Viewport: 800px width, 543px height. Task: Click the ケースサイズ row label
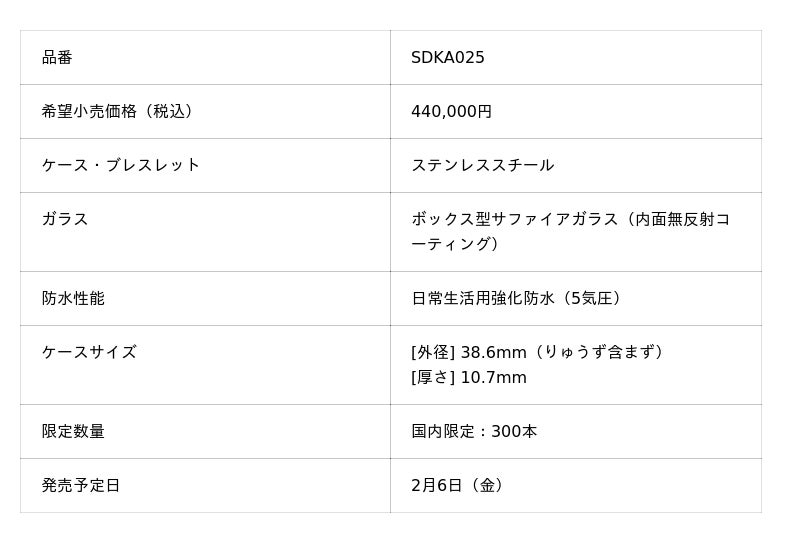pyautogui.click(x=89, y=352)
